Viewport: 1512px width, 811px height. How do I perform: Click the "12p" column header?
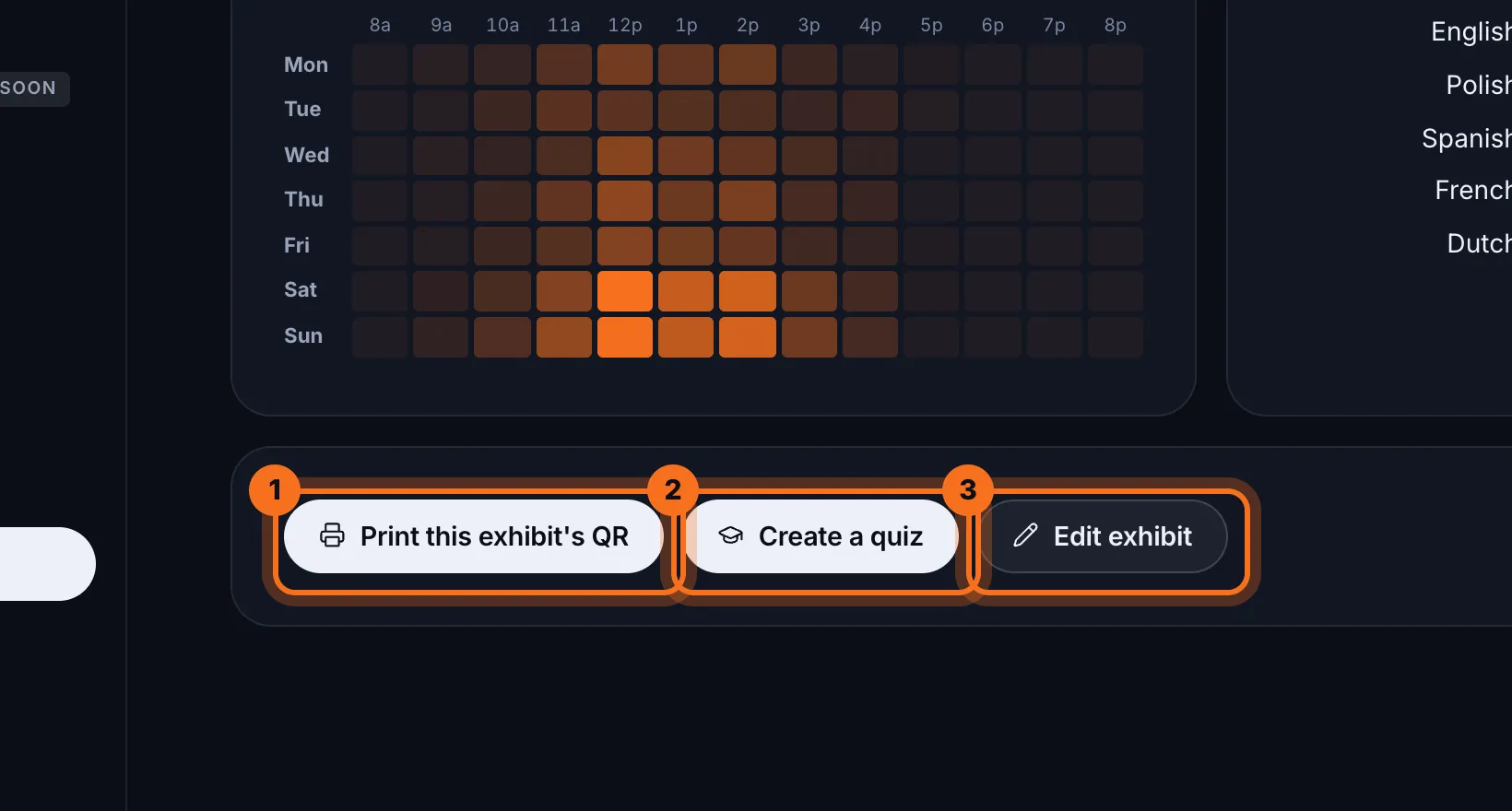(x=625, y=25)
